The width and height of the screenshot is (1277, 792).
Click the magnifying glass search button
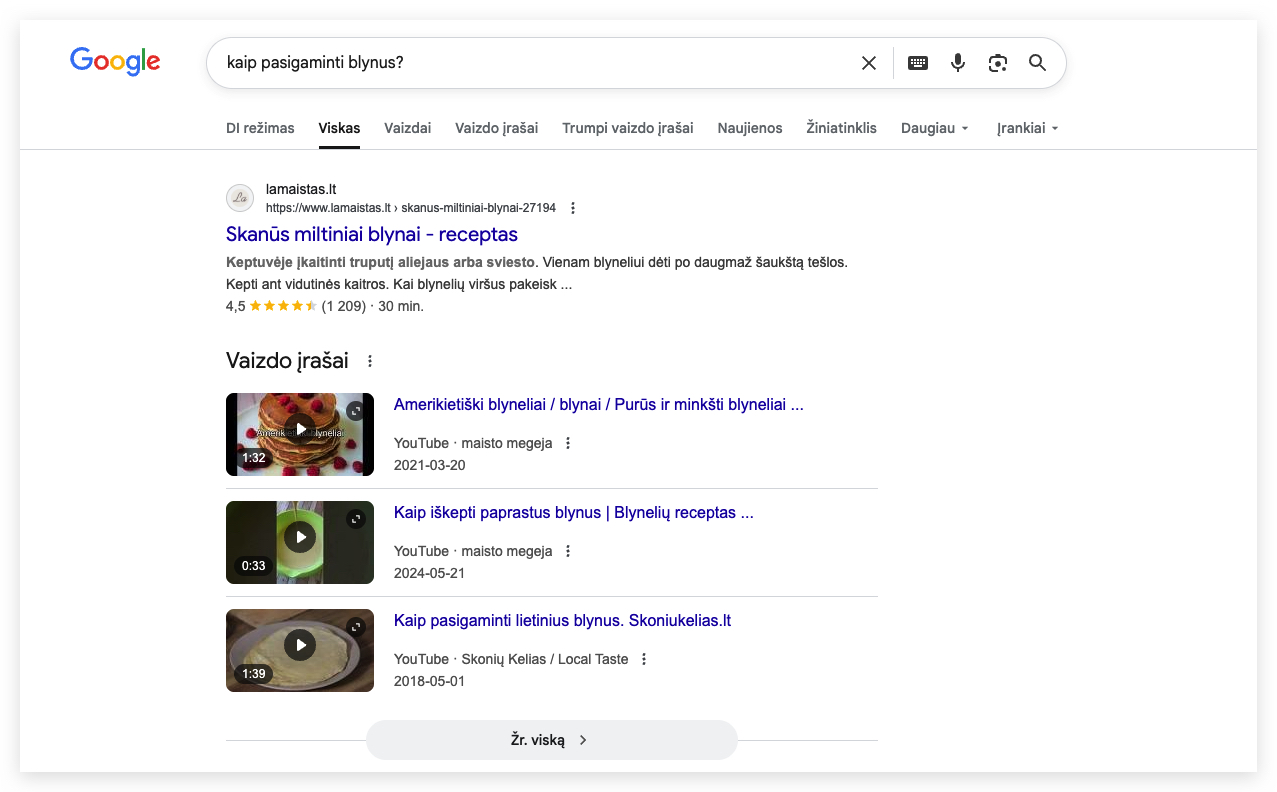1037,63
